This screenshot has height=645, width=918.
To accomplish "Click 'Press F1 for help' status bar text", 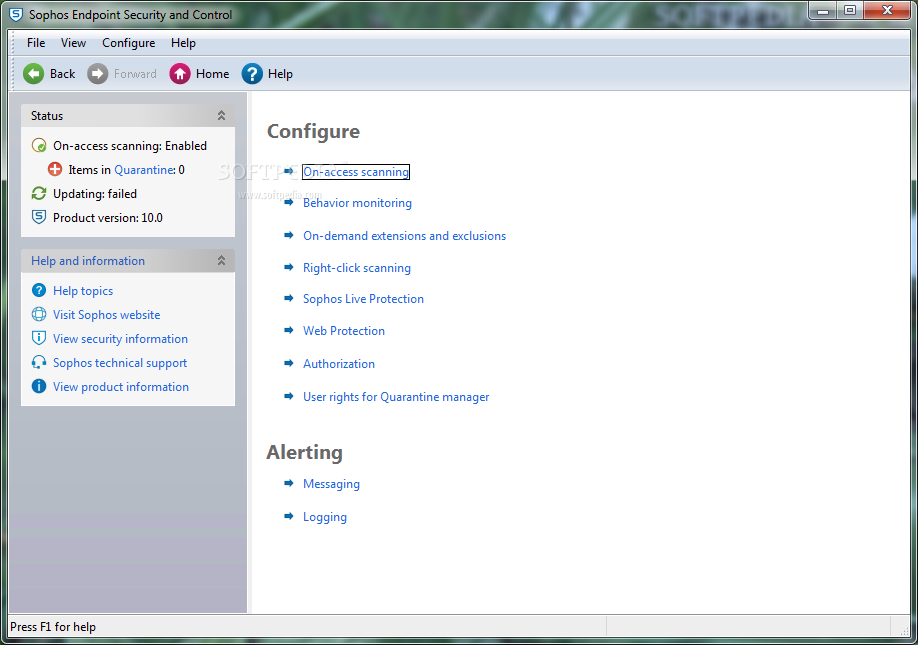I will (53, 626).
